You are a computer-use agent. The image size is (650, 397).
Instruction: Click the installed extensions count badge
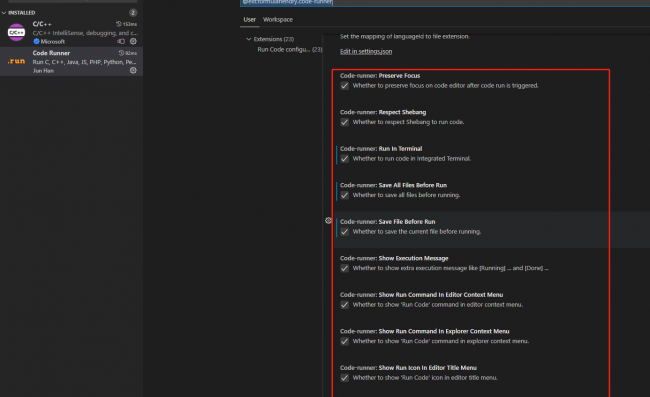(x=133, y=13)
